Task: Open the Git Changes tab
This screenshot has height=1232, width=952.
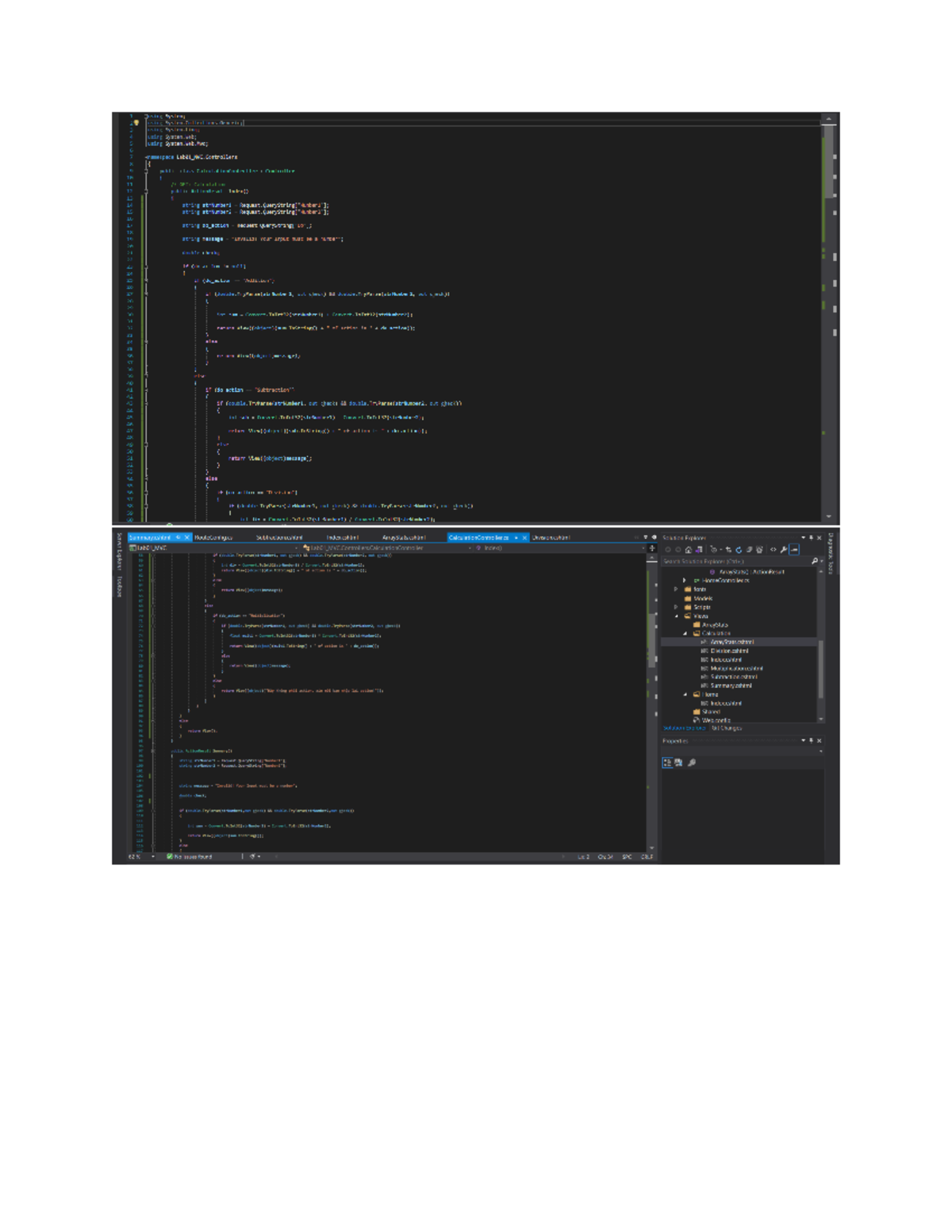Action: [x=726, y=728]
